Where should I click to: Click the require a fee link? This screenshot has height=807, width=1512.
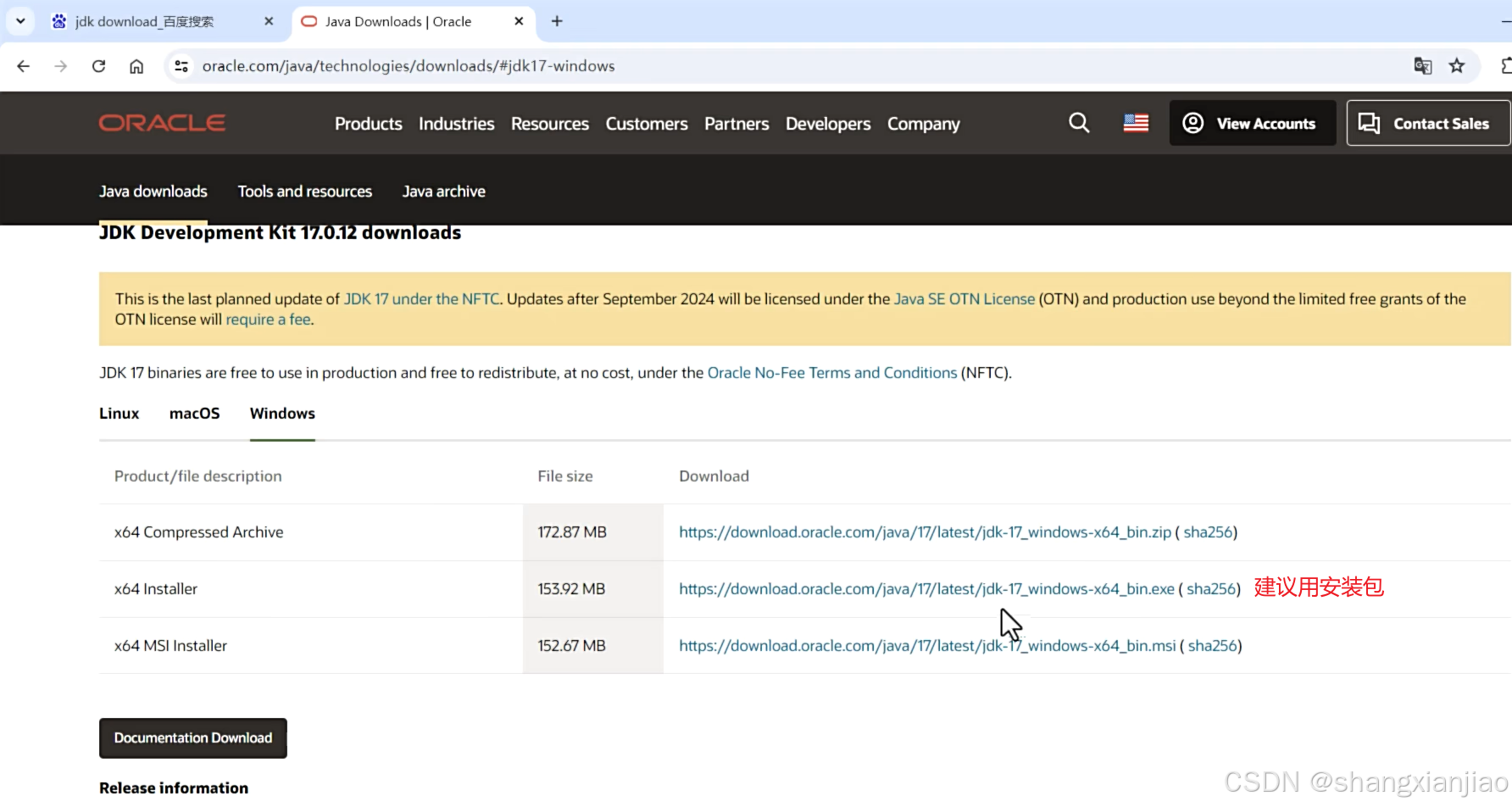[268, 320]
